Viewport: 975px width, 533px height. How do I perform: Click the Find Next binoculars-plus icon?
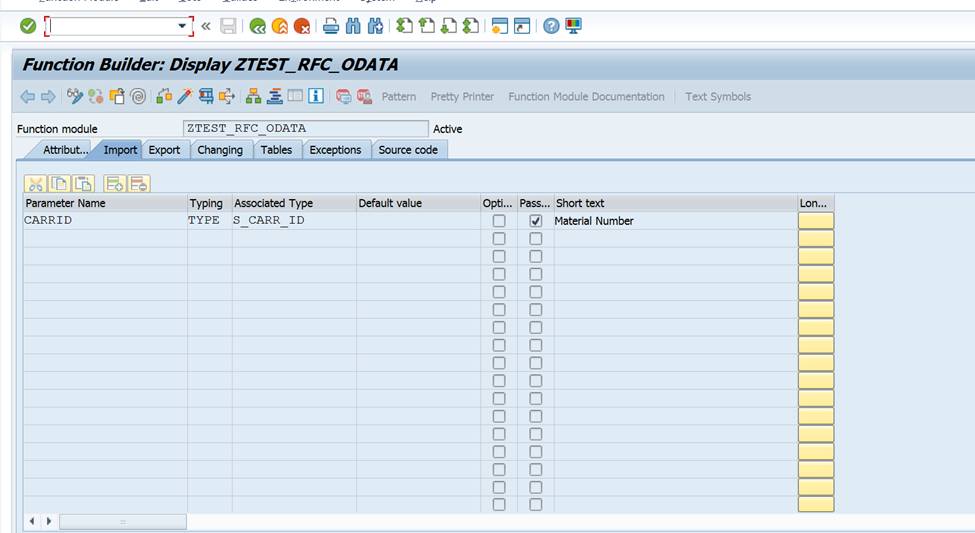tap(375, 26)
